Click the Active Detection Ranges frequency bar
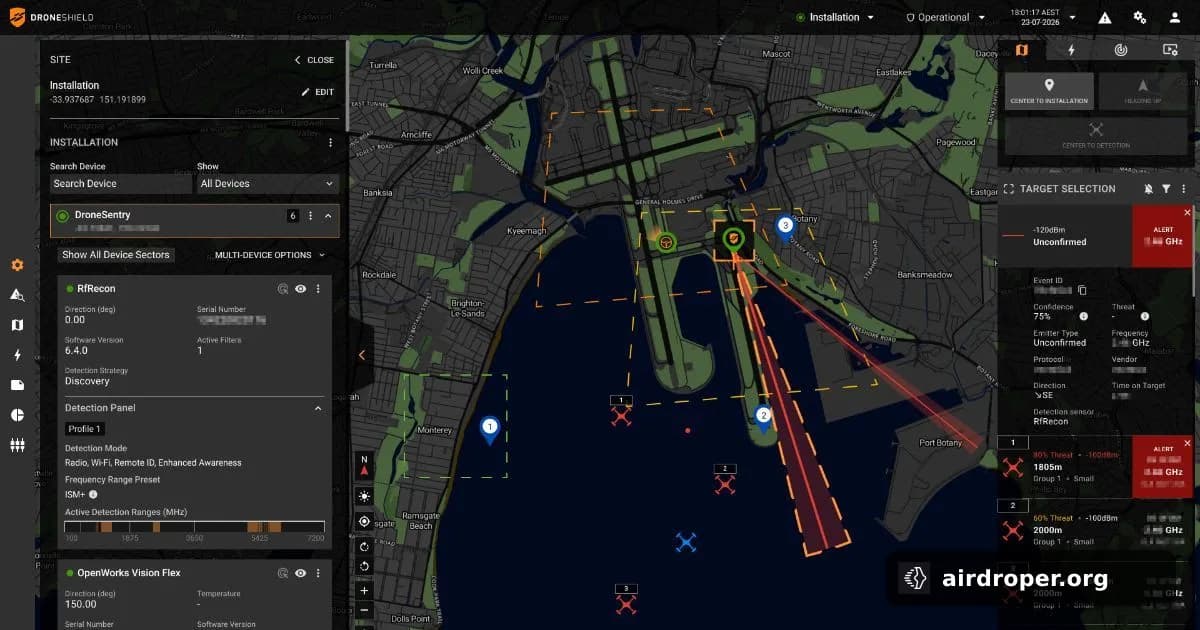 click(194, 526)
